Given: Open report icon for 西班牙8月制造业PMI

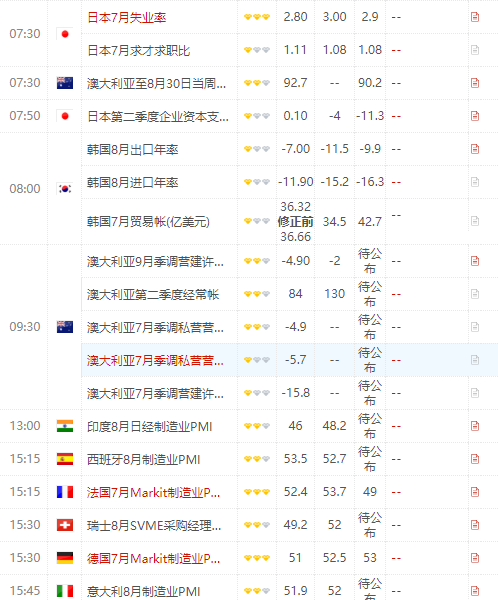Looking at the screenshot, I should [x=475, y=459].
